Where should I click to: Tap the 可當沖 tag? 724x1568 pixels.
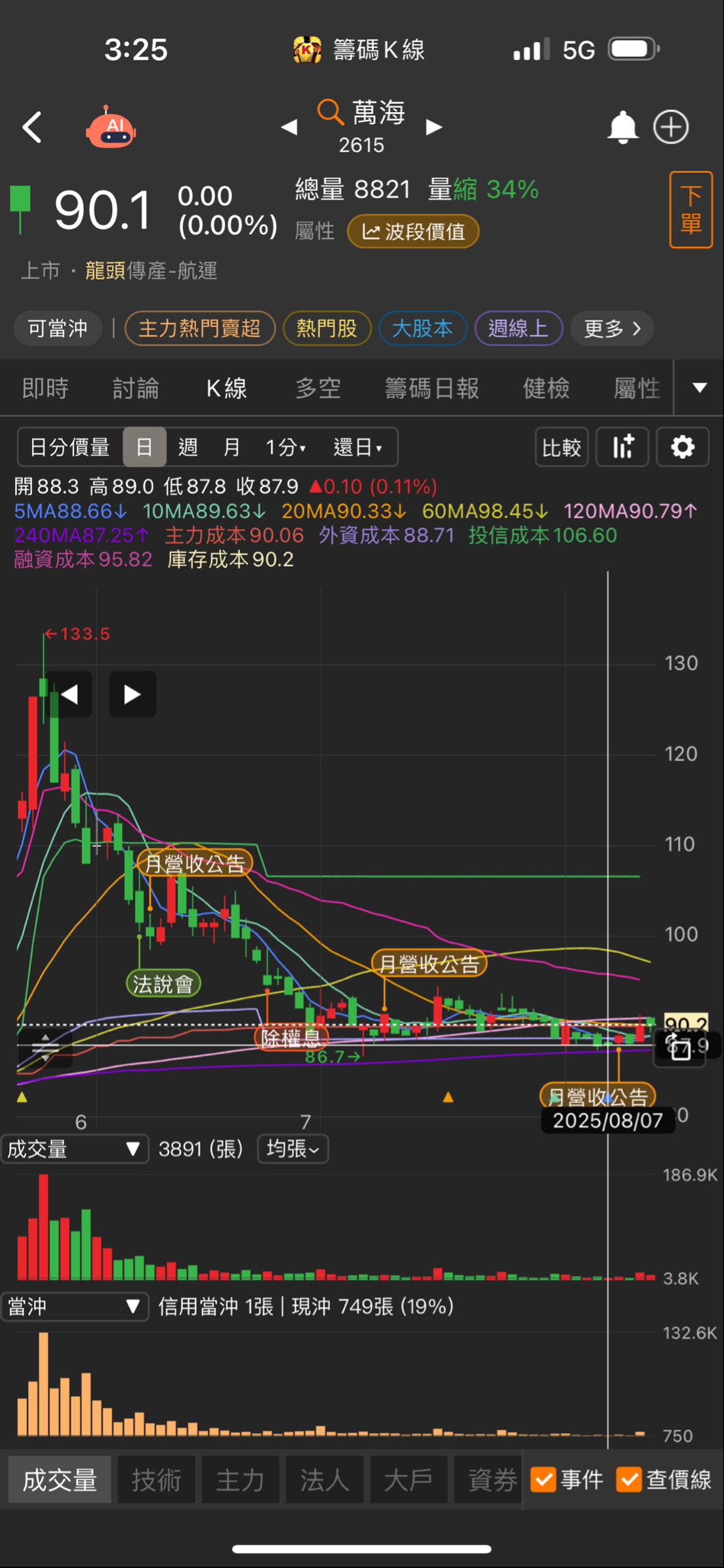tap(58, 328)
